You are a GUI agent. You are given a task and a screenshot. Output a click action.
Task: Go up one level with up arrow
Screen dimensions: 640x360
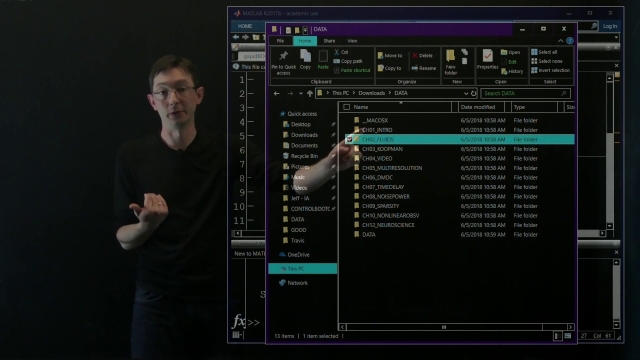tap(310, 93)
